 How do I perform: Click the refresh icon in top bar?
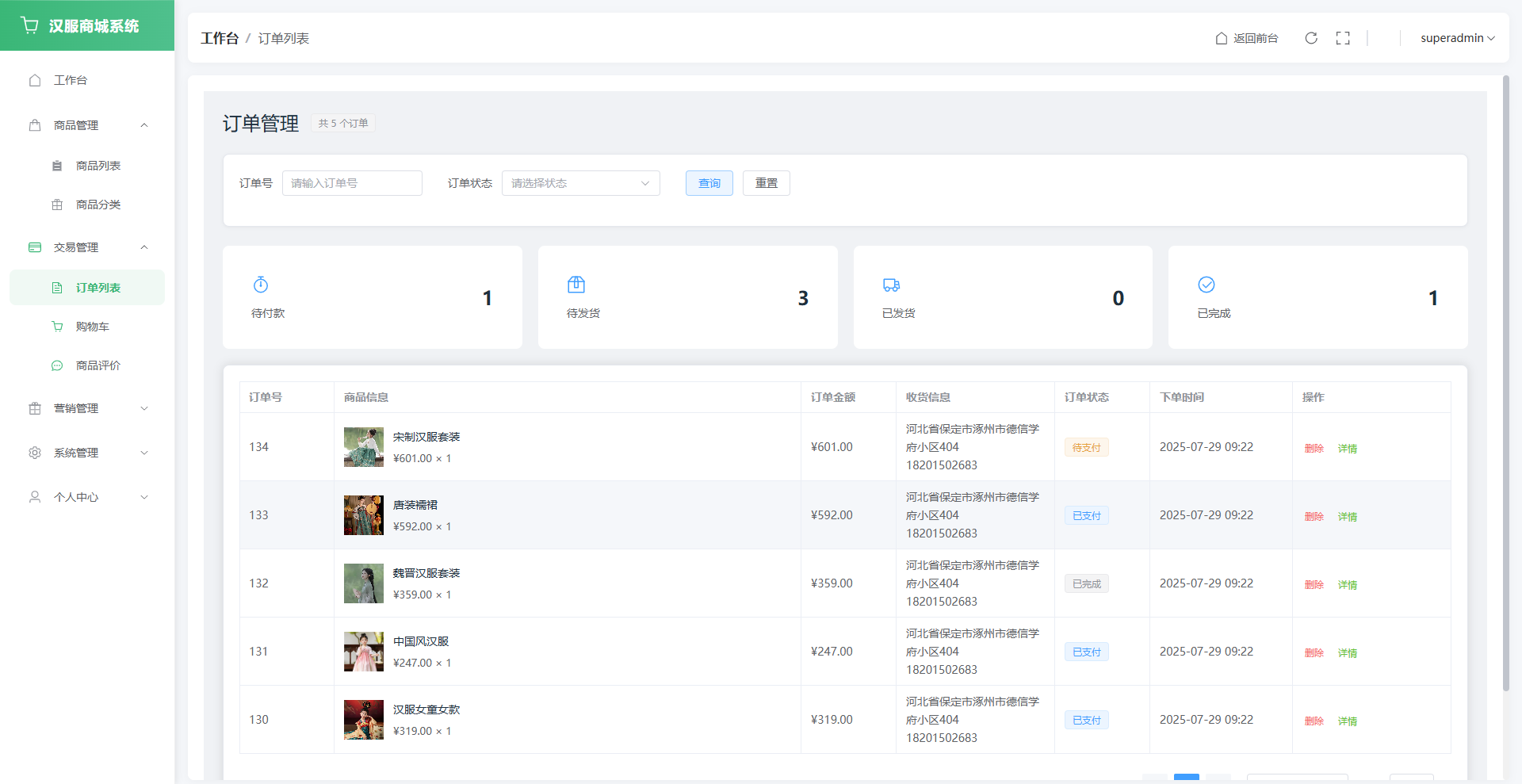[x=1311, y=38]
